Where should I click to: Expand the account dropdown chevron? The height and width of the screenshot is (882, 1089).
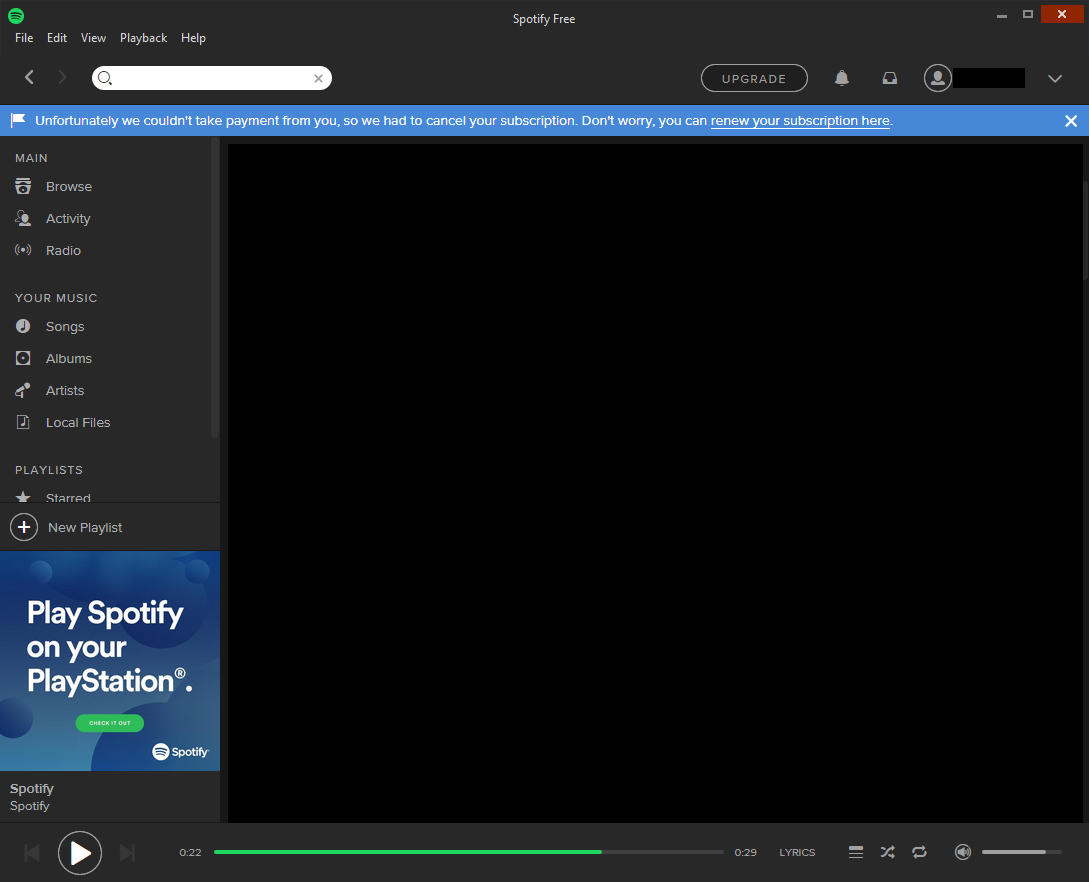[1055, 78]
